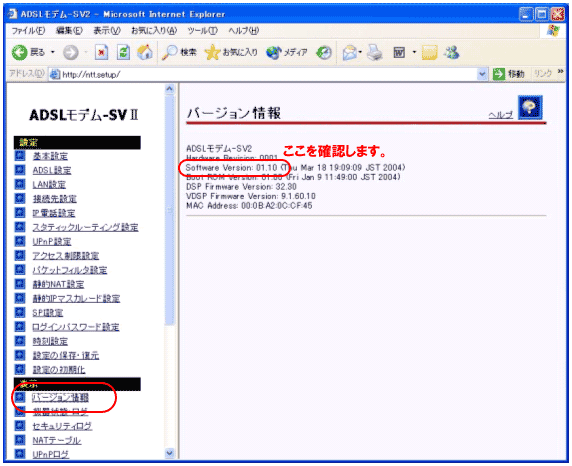This screenshot has width=572, height=466.
Task: Open the ログインパスワード設定 link
Action: click(x=76, y=327)
